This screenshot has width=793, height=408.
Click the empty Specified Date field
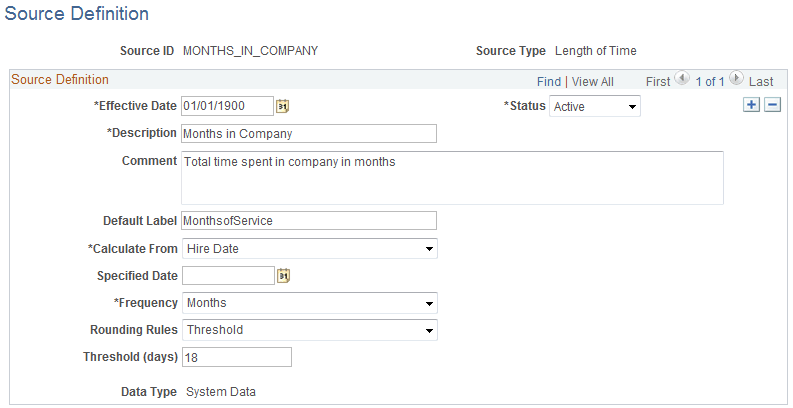tap(227, 276)
